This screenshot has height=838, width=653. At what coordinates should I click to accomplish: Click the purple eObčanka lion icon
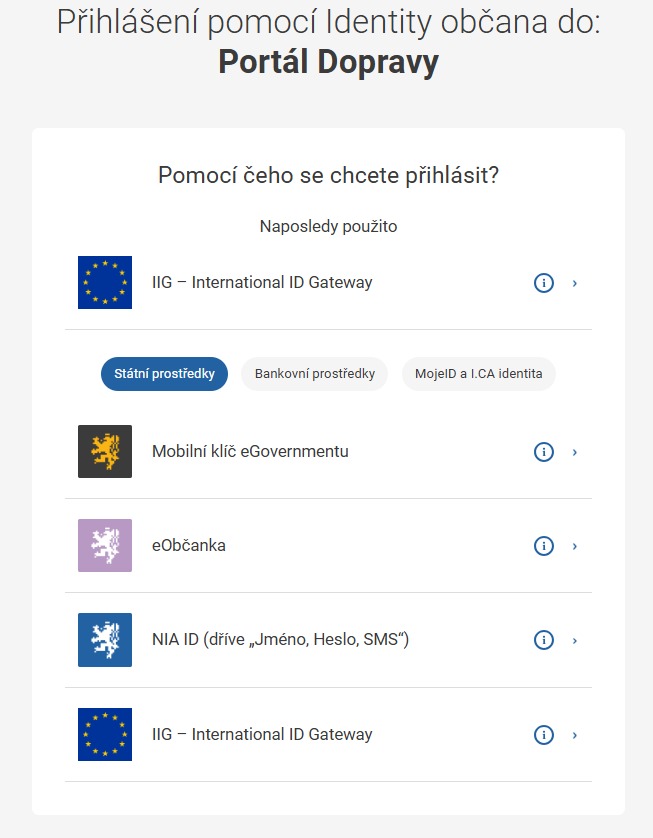point(105,546)
